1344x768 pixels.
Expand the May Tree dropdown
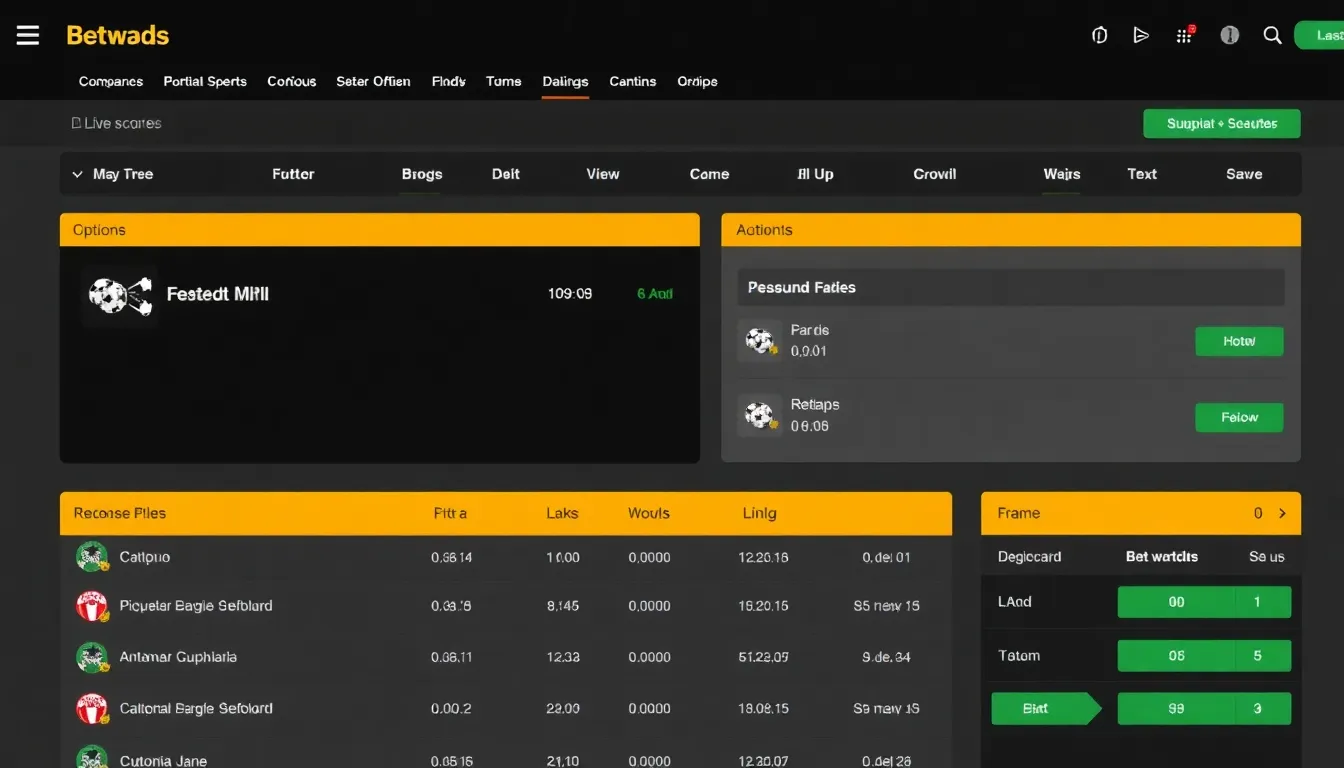click(78, 174)
